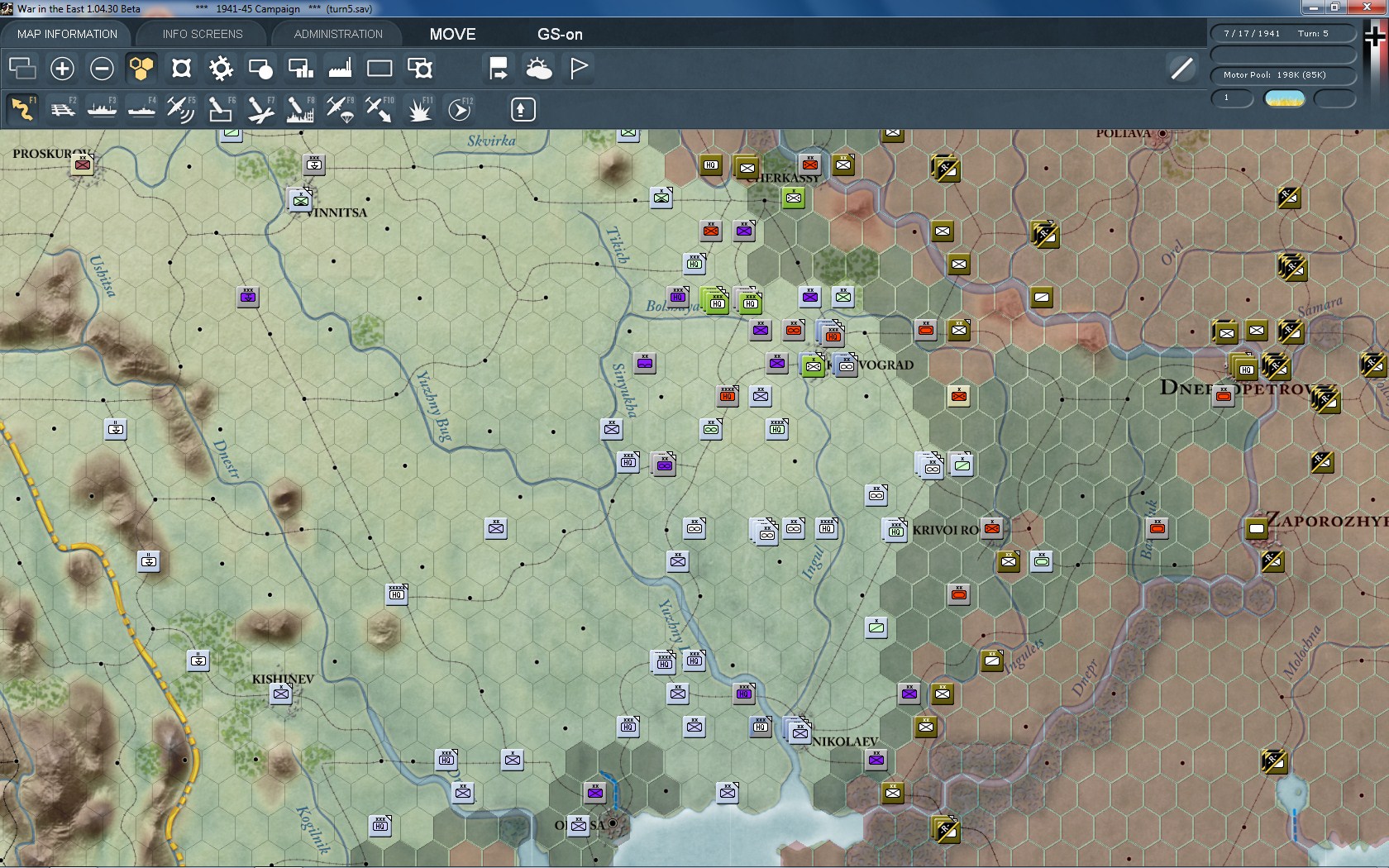Zoom in with the plus icon
Viewport: 1389px width, 868px height.
62,69
